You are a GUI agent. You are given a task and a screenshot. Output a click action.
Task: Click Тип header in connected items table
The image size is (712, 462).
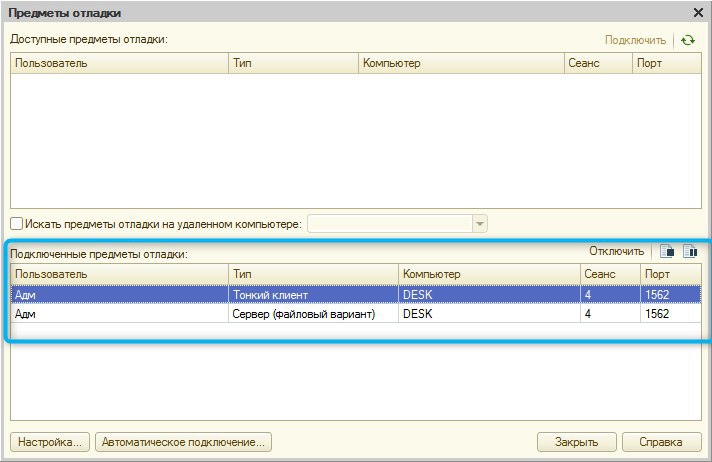point(313,274)
